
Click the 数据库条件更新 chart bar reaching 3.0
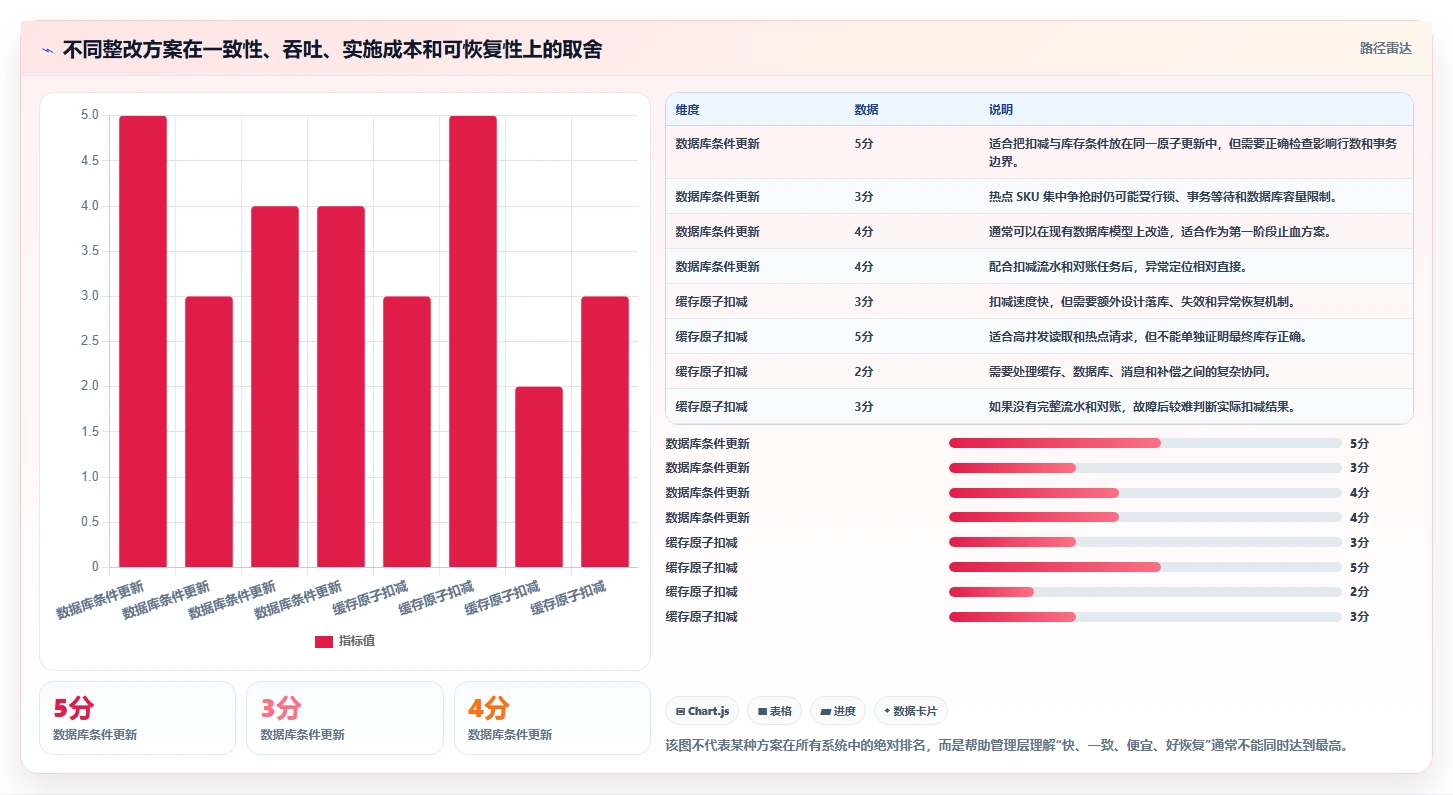pyautogui.click(x=209, y=432)
